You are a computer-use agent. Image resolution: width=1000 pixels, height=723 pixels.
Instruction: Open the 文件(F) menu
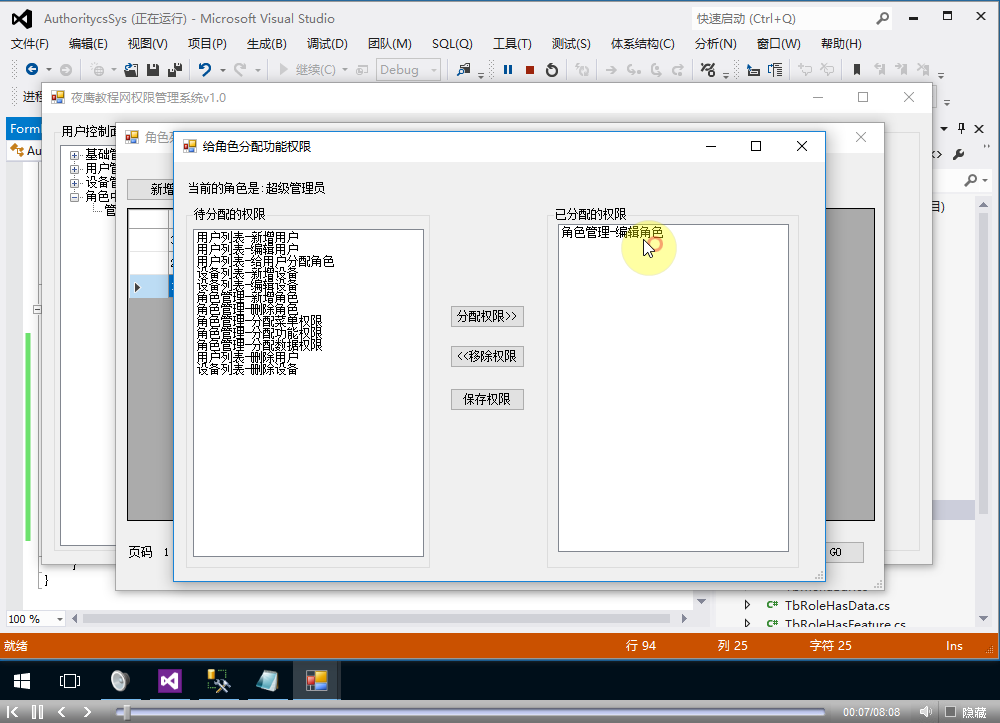pyautogui.click(x=30, y=43)
